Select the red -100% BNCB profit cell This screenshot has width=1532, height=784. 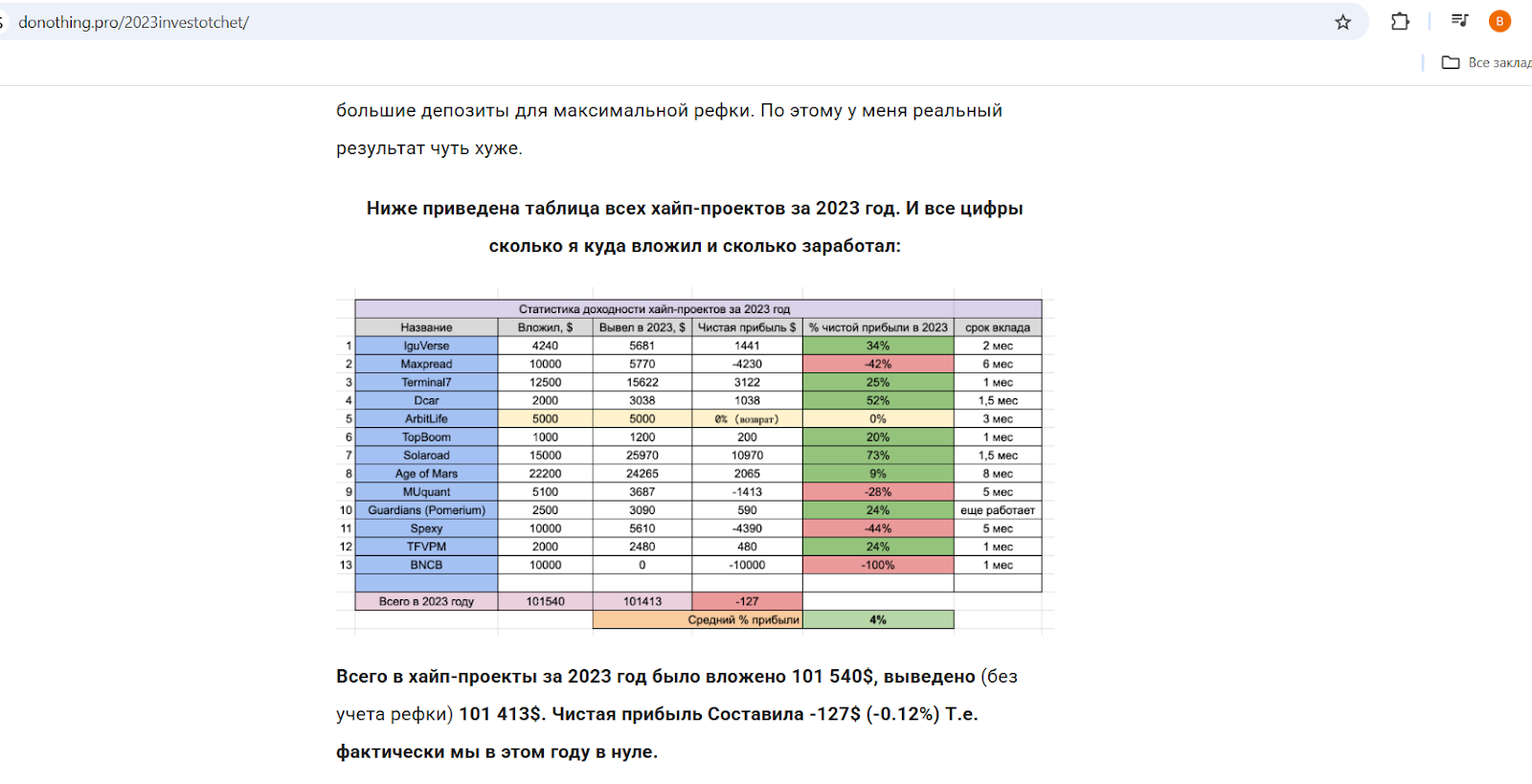(878, 565)
